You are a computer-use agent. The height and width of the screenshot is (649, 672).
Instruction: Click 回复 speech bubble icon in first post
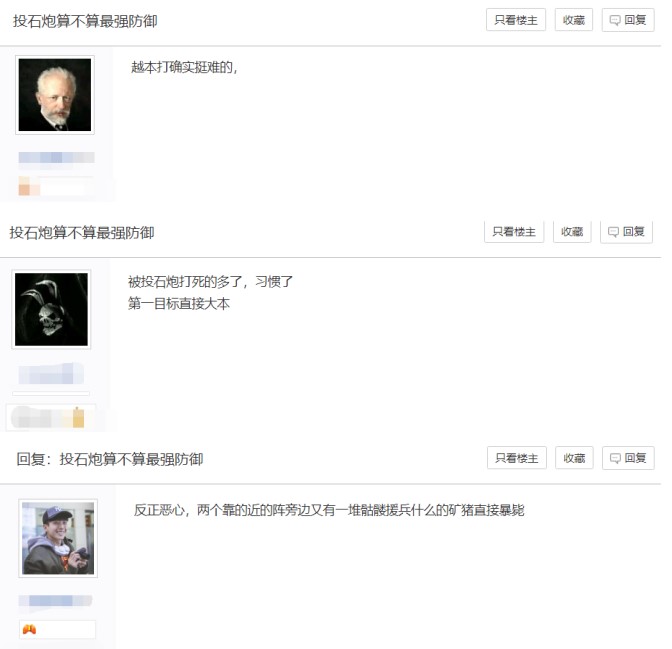tap(615, 20)
